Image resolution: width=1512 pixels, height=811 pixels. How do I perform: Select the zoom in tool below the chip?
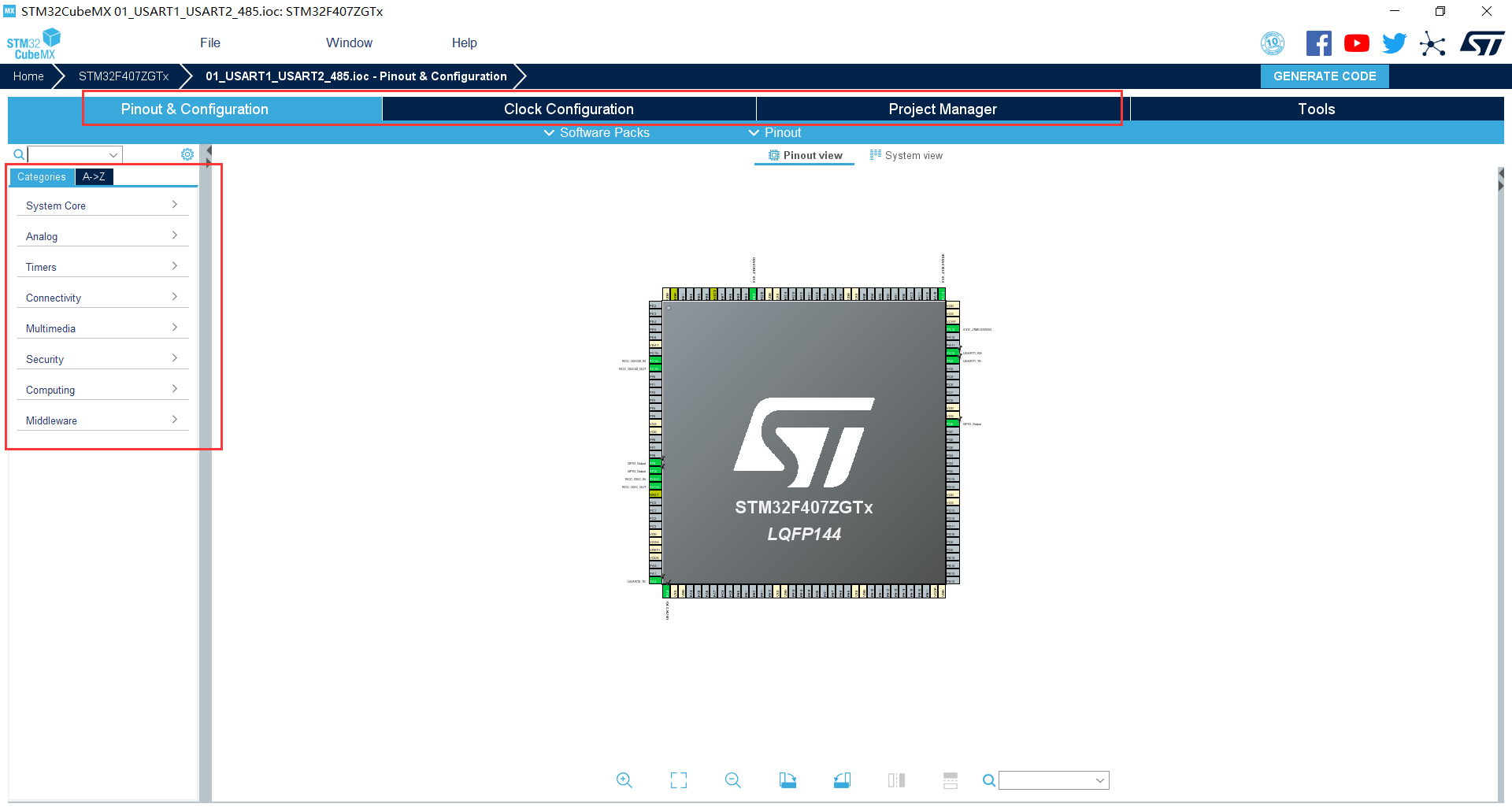[x=624, y=780]
